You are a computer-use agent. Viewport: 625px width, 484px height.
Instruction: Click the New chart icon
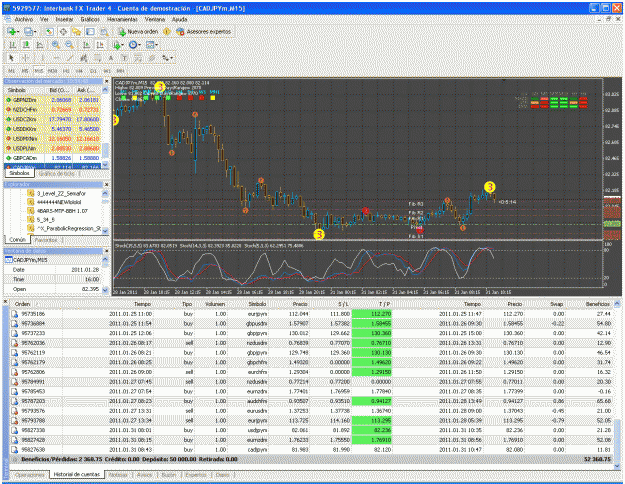pos(11,31)
